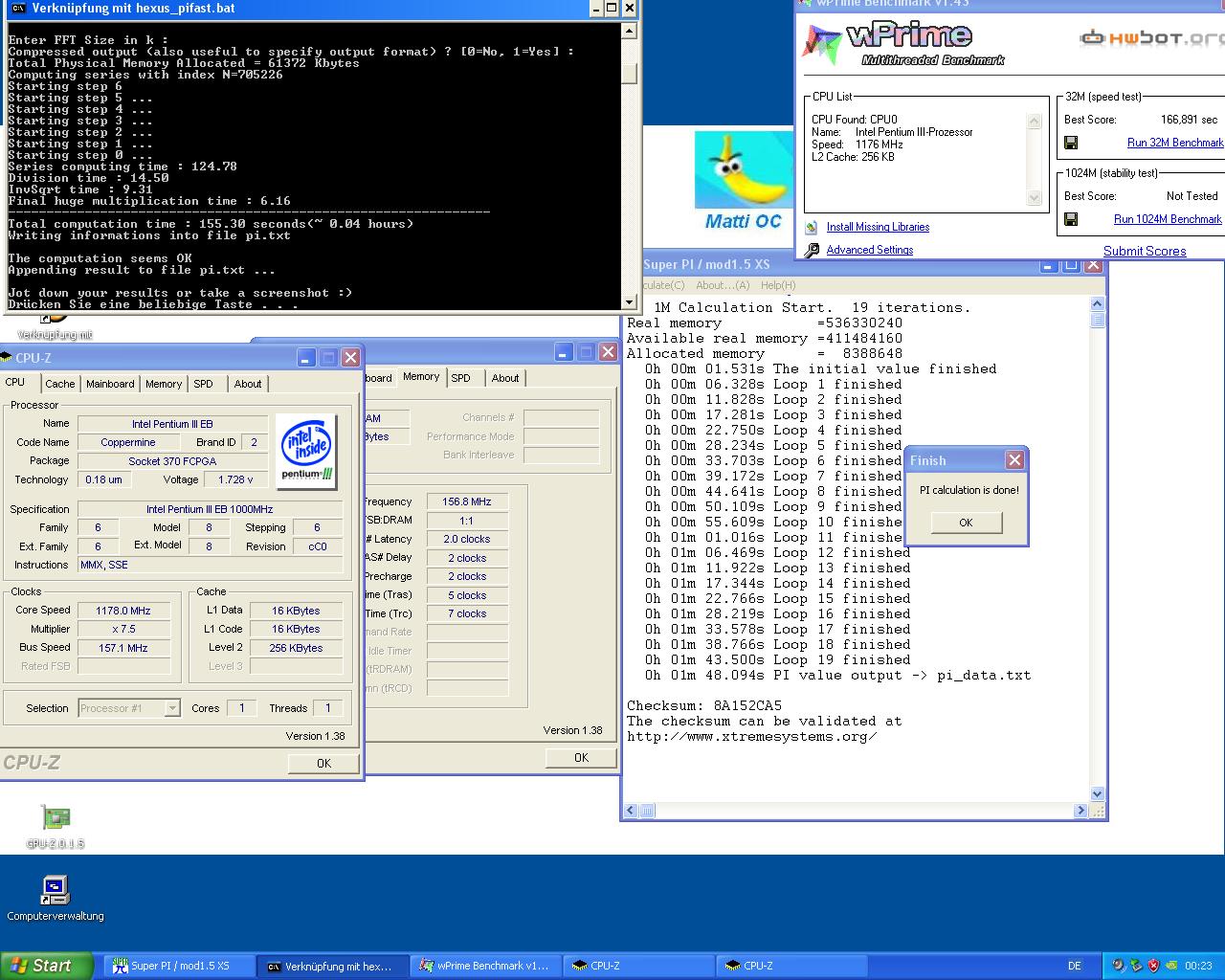
Task: Open the About tab in rear CPU-Z window
Action: pyautogui.click(x=505, y=378)
